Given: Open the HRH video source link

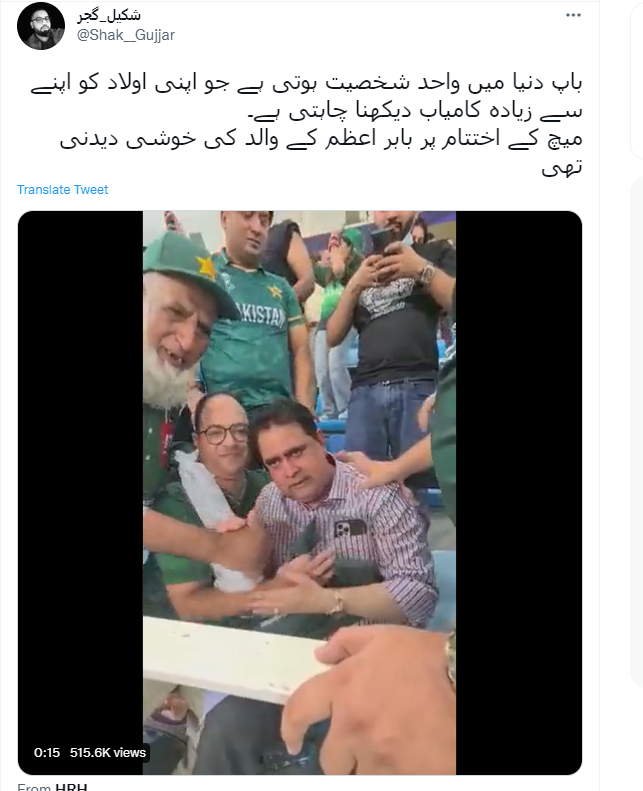Looking at the screenshot, I should [71, 786].
